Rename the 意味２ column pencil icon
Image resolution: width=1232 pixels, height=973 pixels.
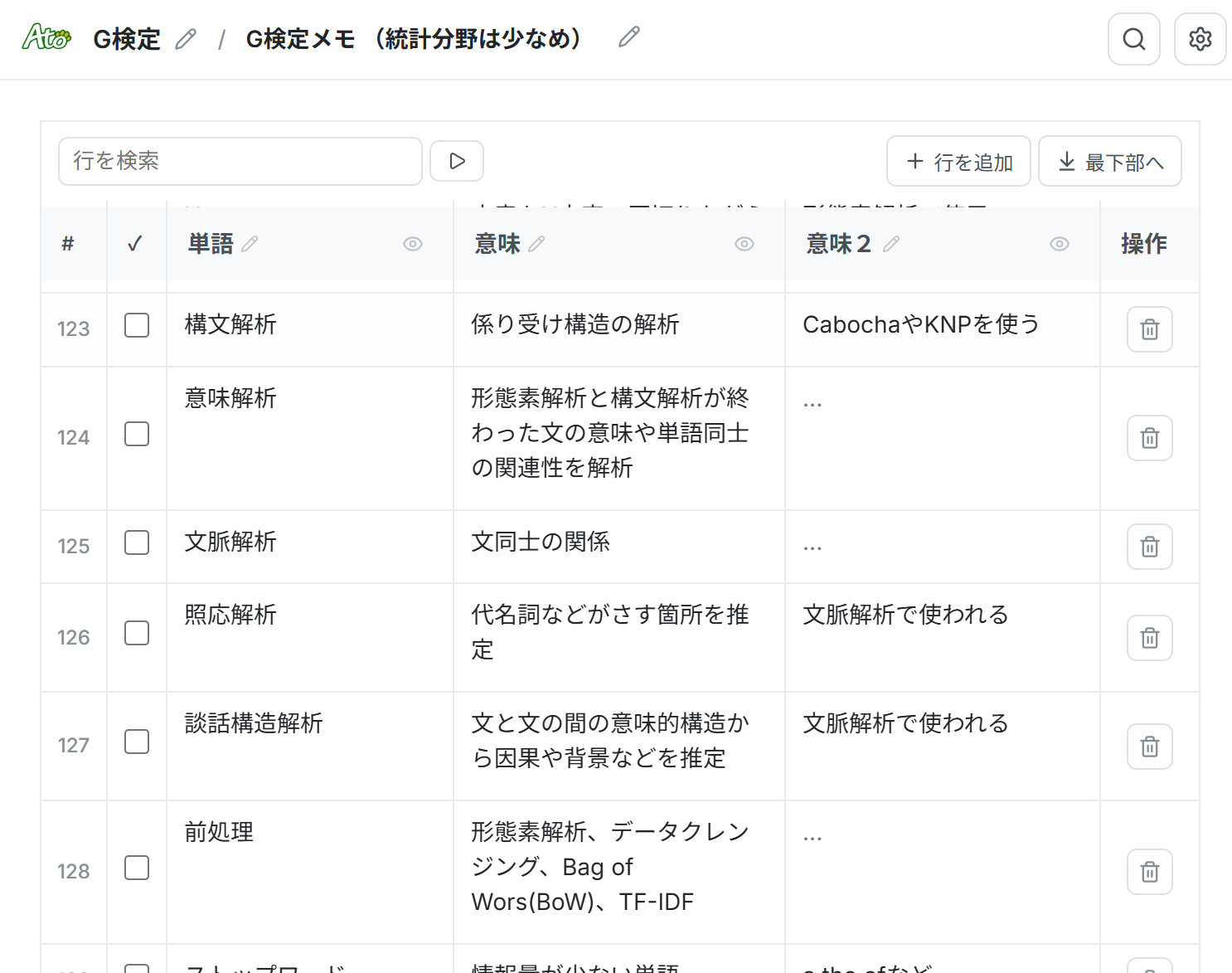(x=891, y=243)
